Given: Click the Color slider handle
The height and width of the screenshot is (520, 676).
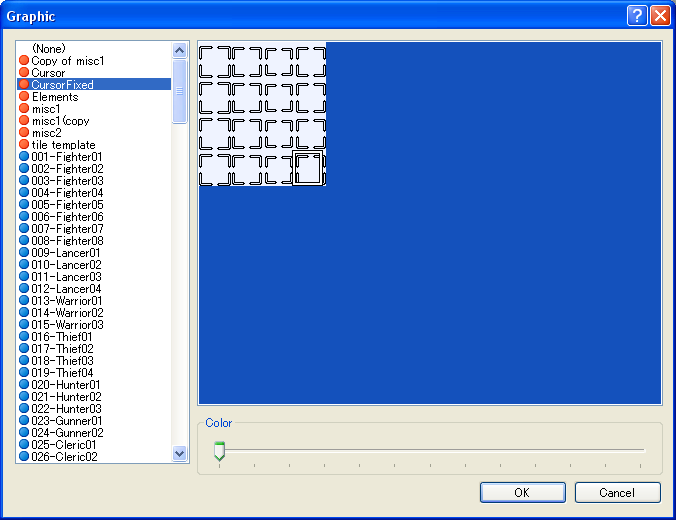Looking at the screenshot, I should [219, 452].
